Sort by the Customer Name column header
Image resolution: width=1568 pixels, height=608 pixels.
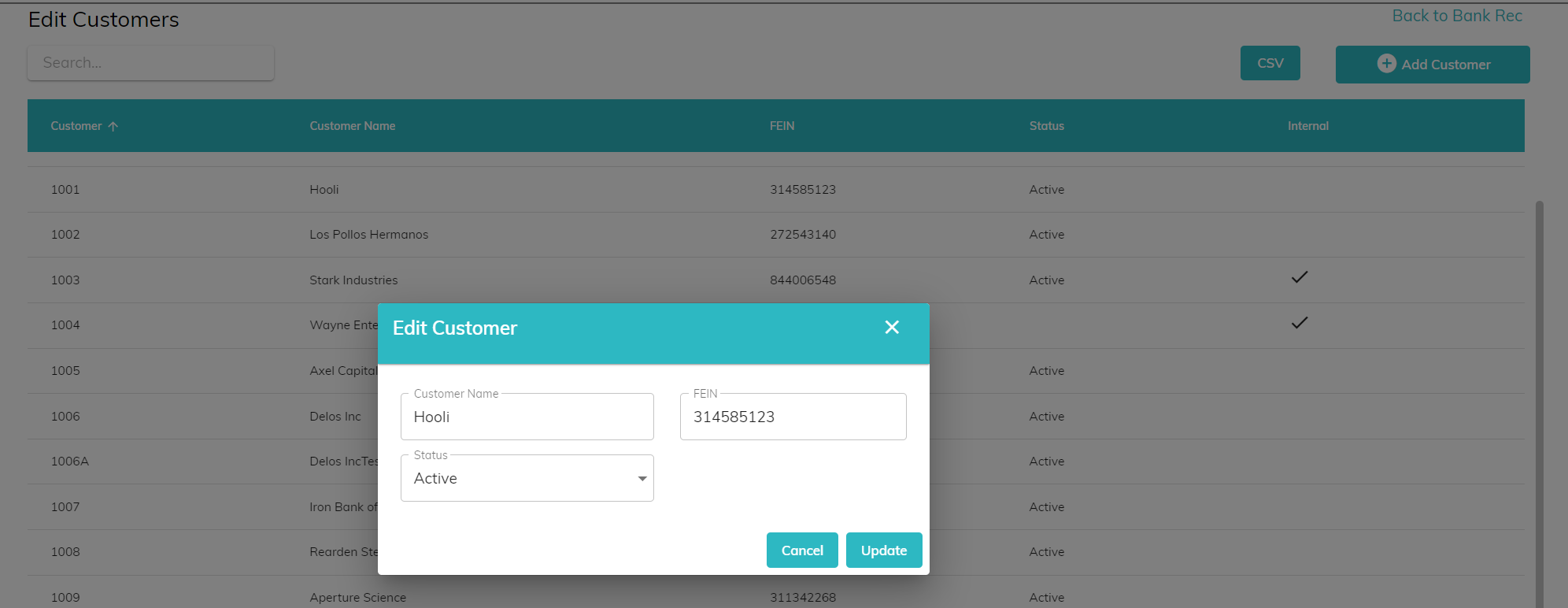tap(352, 126)
